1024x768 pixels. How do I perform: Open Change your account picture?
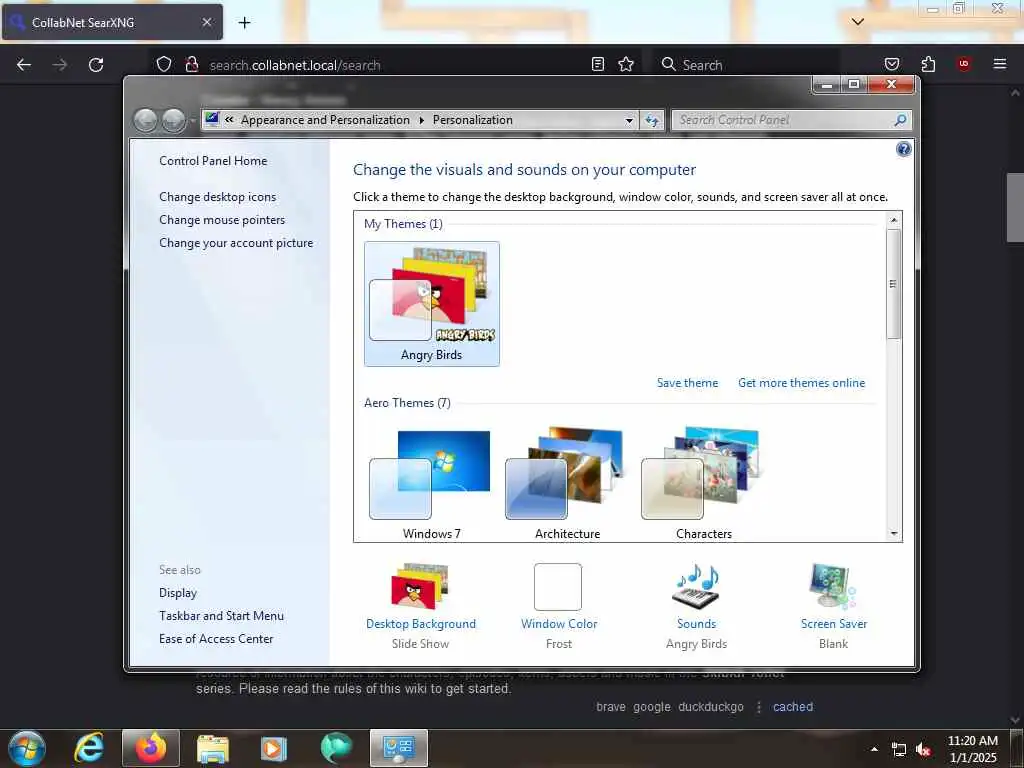(x=236, y=242)
